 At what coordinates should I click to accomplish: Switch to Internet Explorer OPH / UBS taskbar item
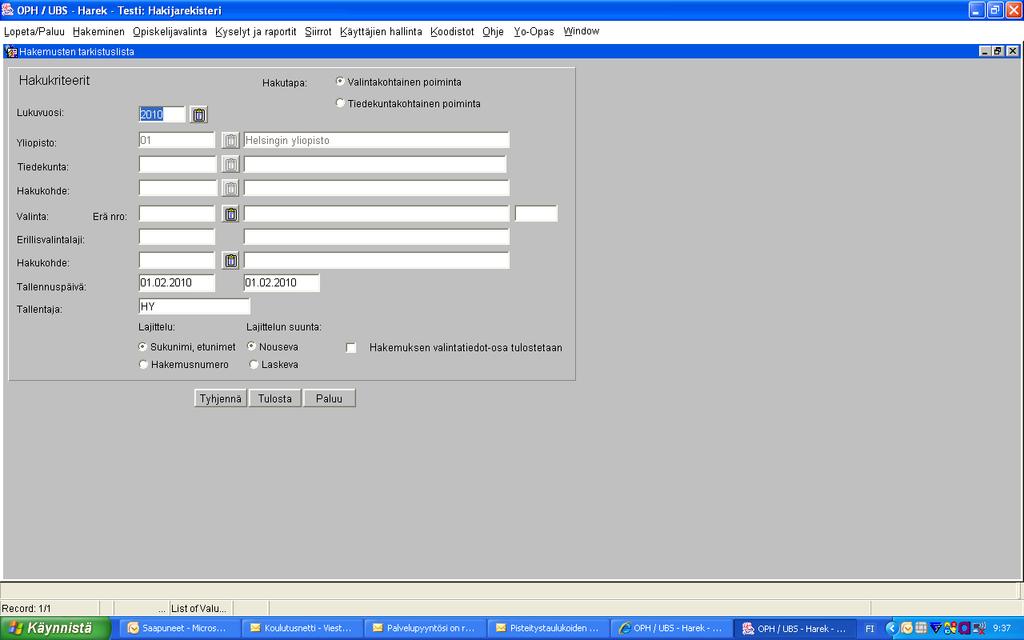pyautogui.click(x=671, y=628)
